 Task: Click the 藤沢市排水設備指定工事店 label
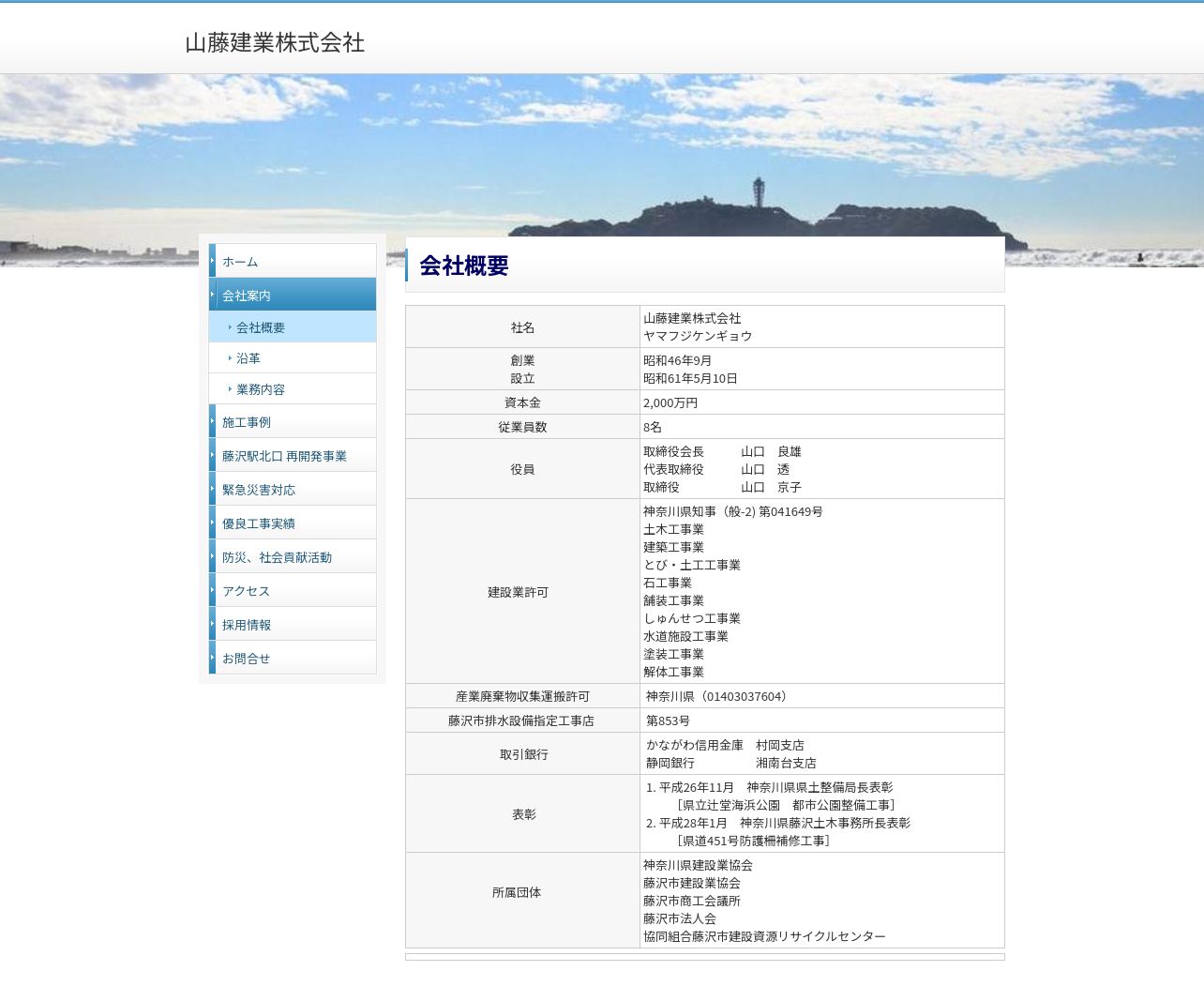(521, 721)
